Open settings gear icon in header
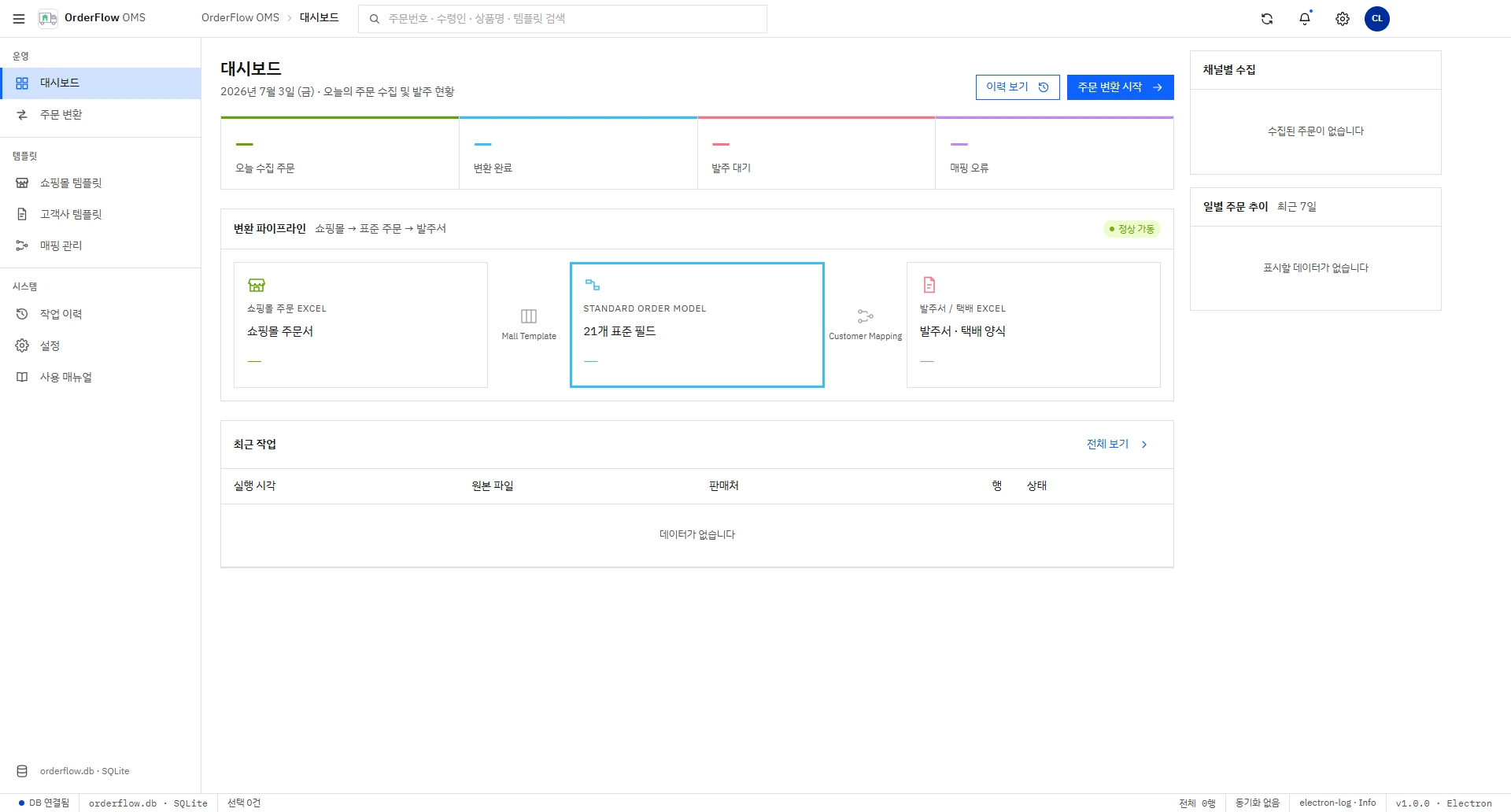The image size is (1511, 812). click(1343, 19)
